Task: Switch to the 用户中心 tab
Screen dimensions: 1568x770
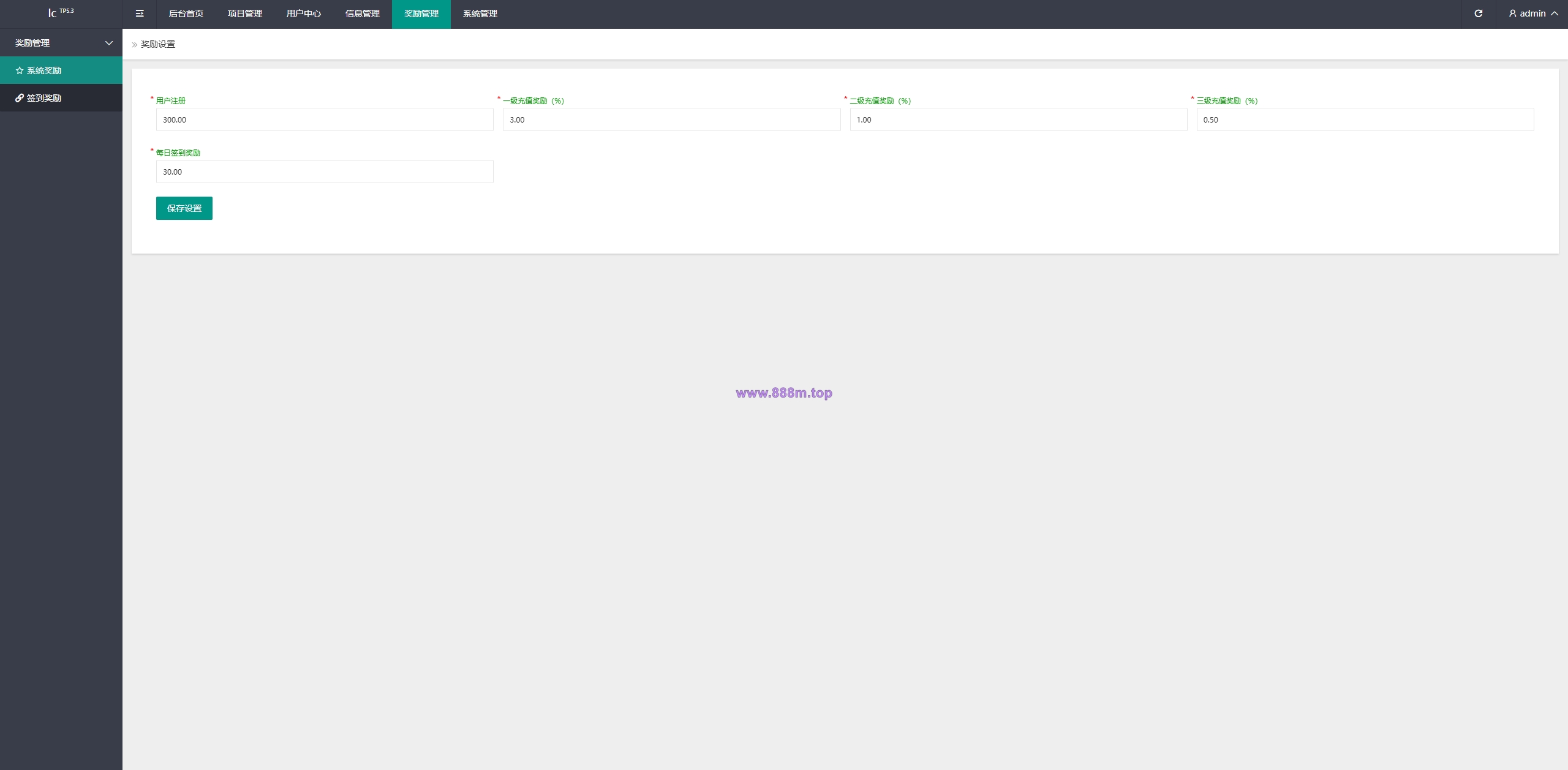Action: [304, 13]
